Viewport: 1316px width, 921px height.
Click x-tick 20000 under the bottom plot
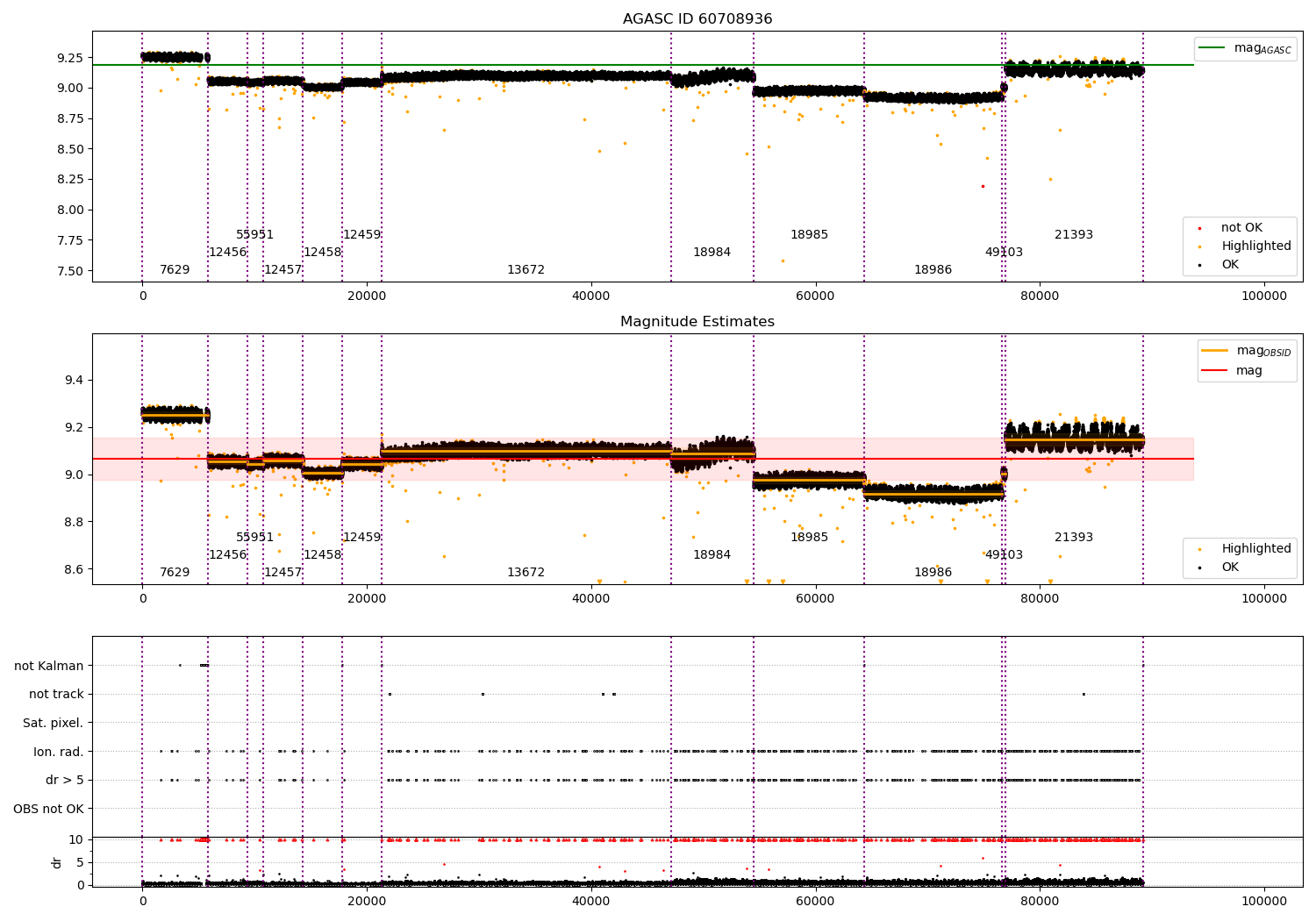pyautogui.click(x=367, y=902)
